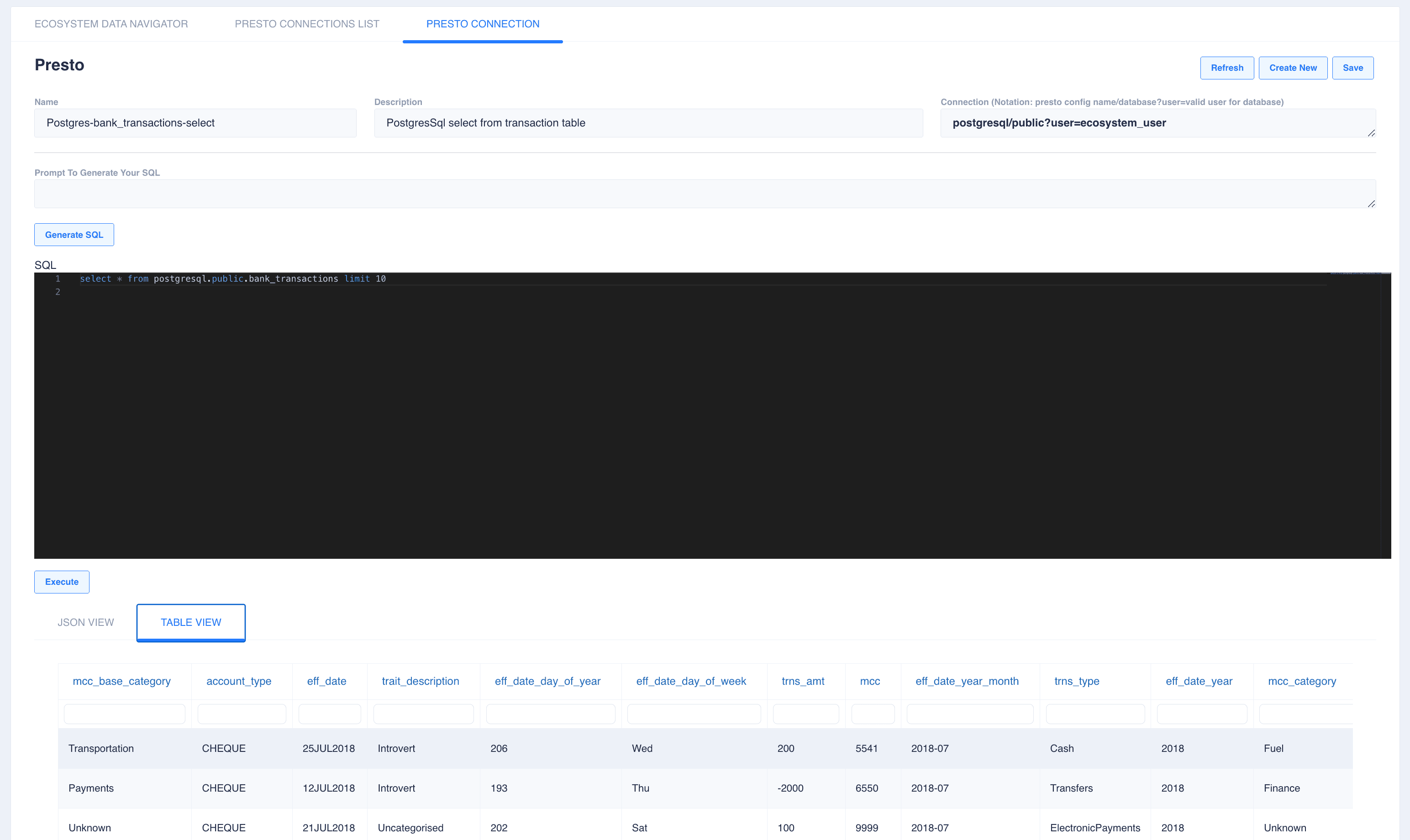The width and height of the screenshot is (1410, 840).
Task: Sort by trait_description column header
Action: click(421, 681)
